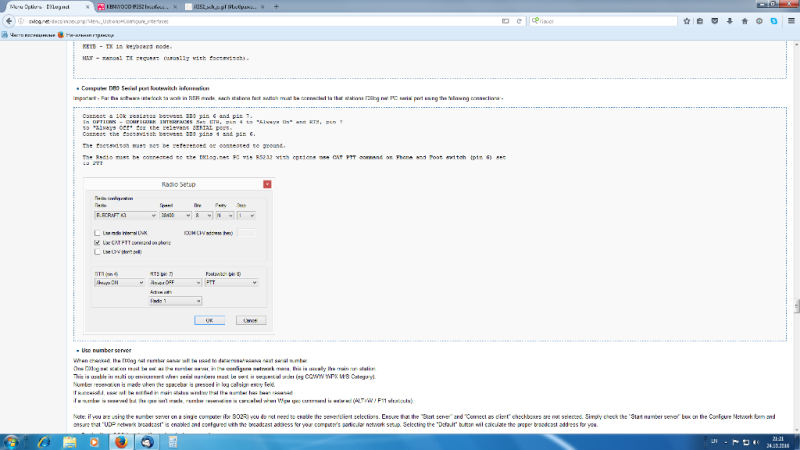Image resolution: width=800 pixels, height=450 pixels.
Task: Click OK in the Radio Setup dialog
Action: tap(209, 320)
